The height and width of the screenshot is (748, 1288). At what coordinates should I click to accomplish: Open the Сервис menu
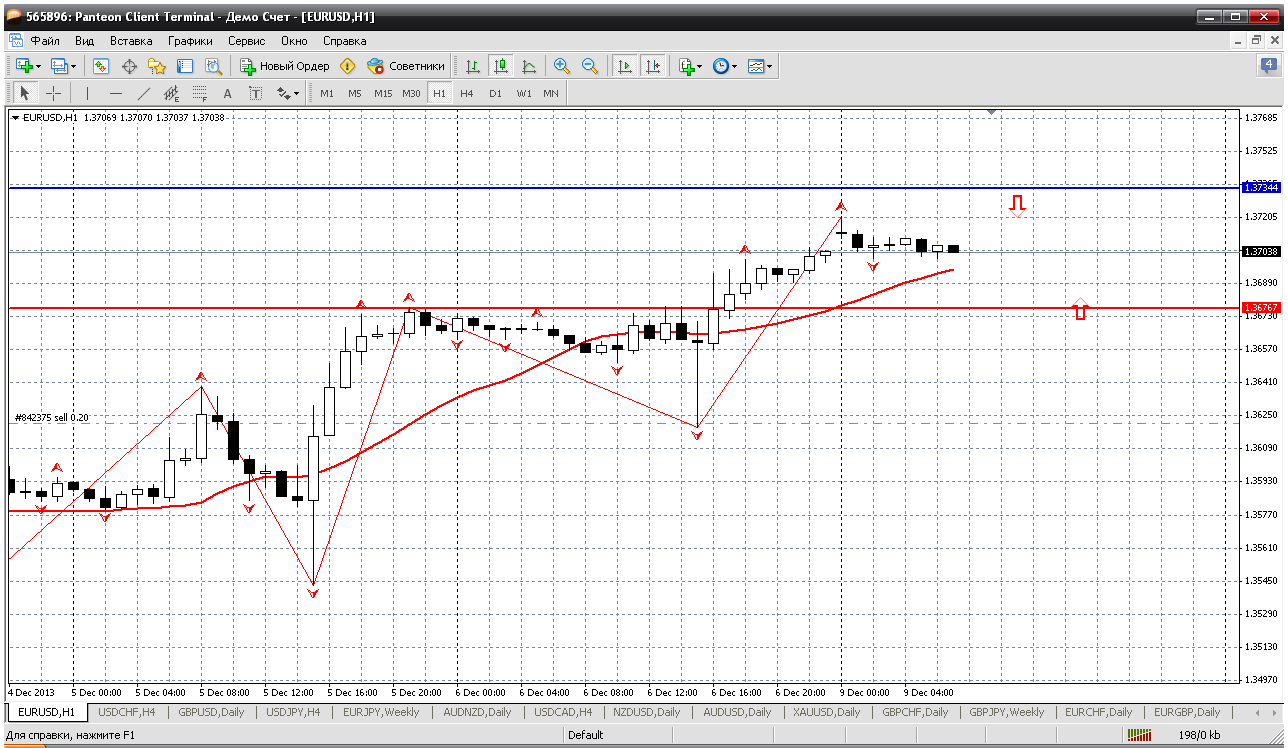[246, 41]
